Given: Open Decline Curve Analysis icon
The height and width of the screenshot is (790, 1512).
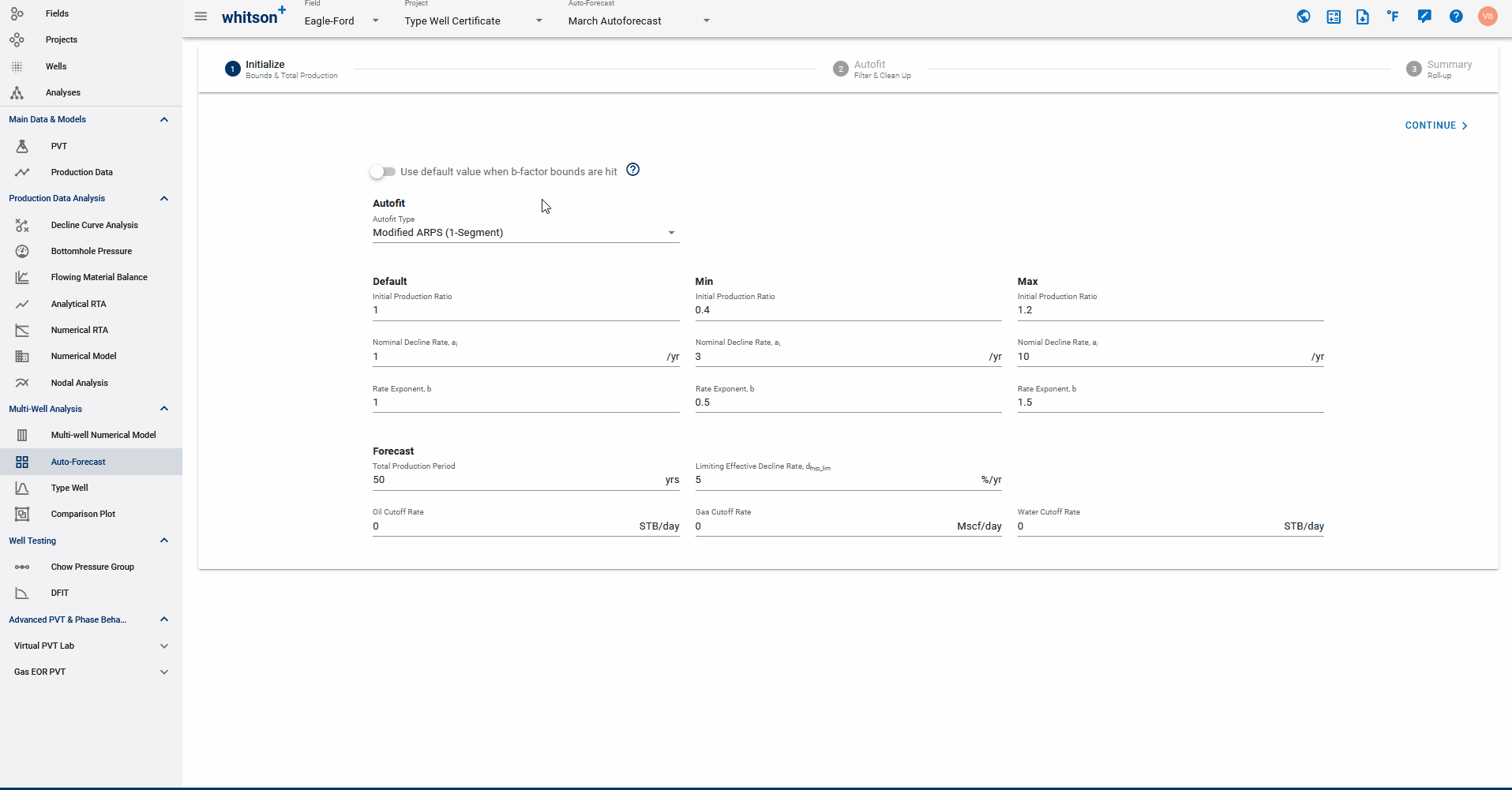Looking at the screenshot, I should tap(22, 225).
